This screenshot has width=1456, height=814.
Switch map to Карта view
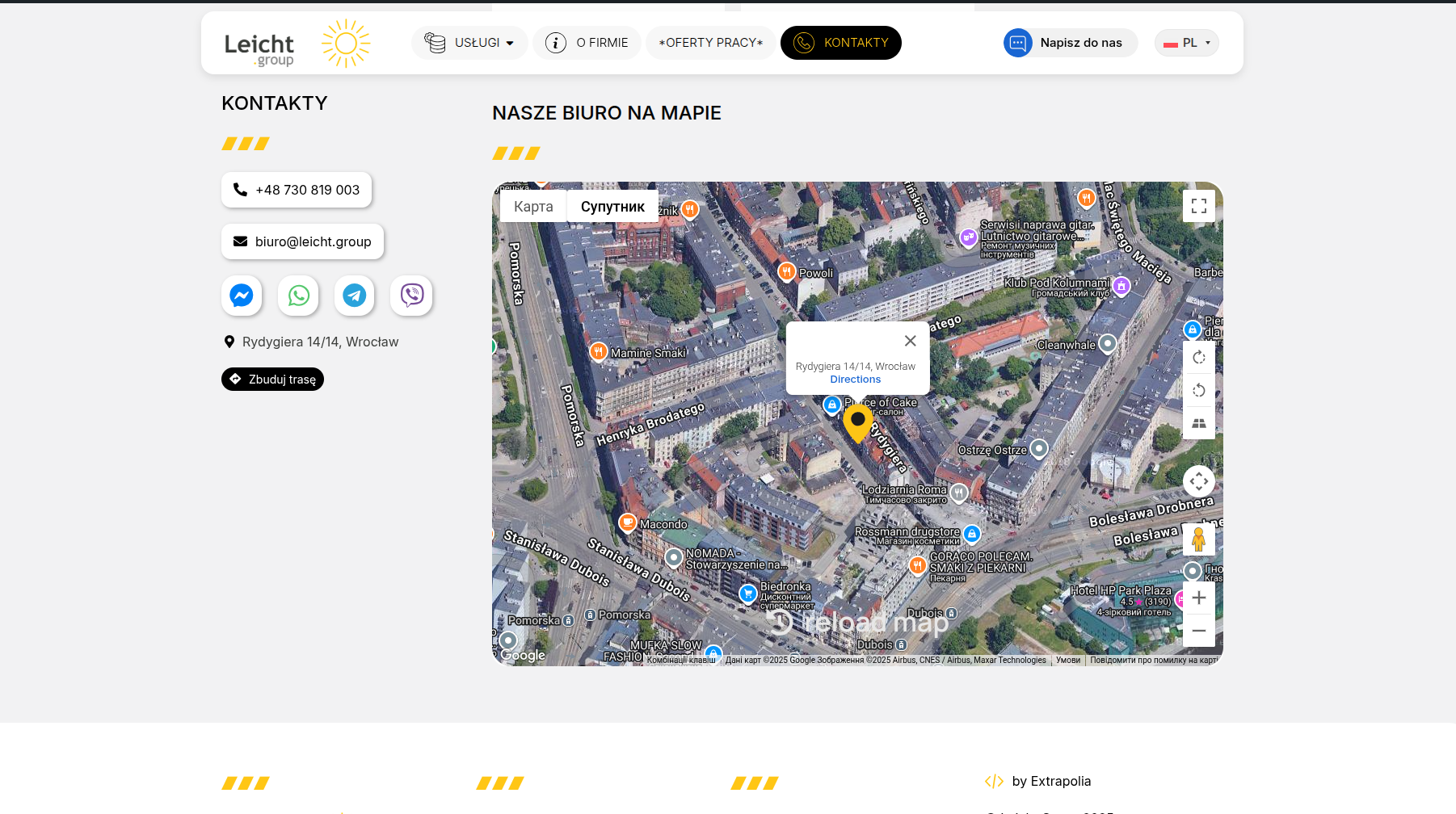coord(533,207)
